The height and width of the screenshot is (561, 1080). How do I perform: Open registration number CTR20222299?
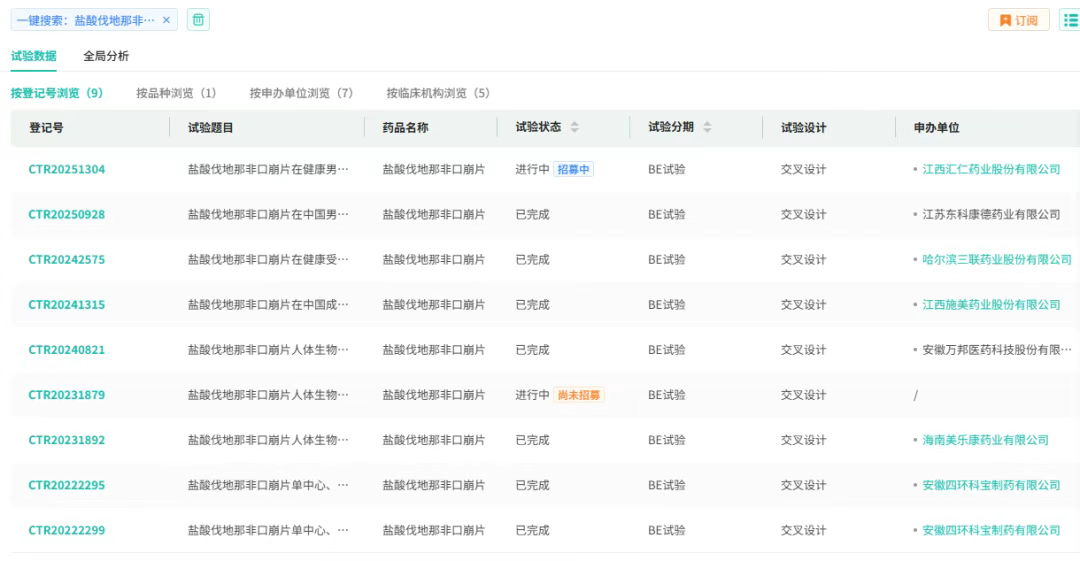point(66,530)
